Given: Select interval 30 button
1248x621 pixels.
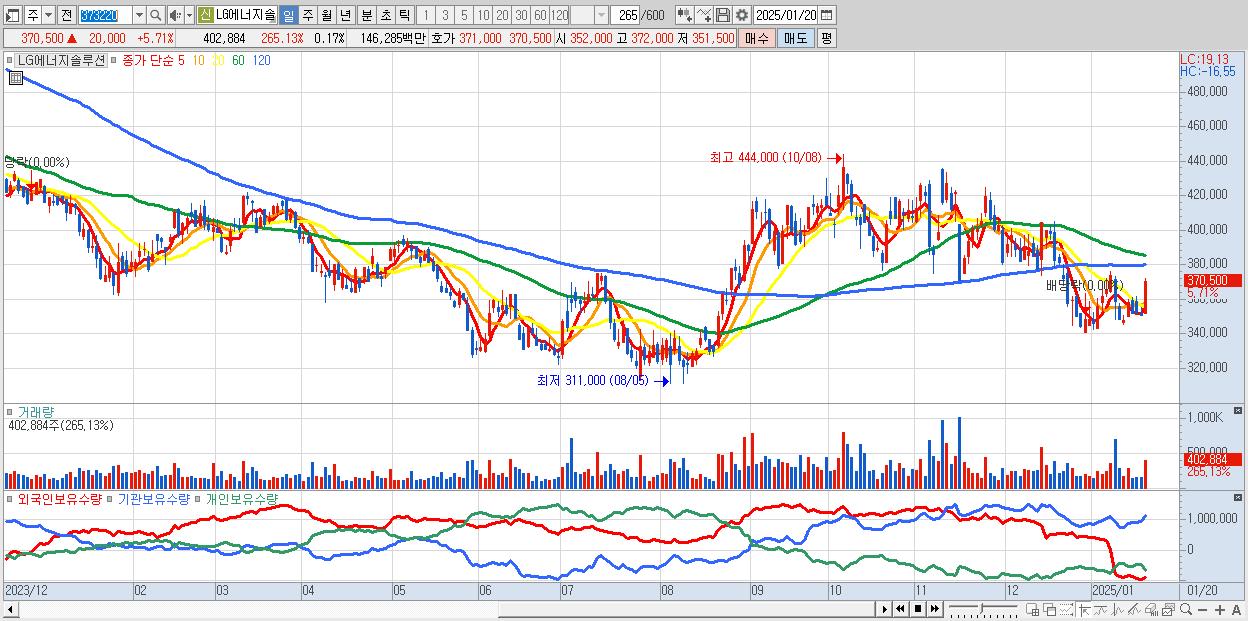Looking at the screenshot, I should (x=521, y=16).
